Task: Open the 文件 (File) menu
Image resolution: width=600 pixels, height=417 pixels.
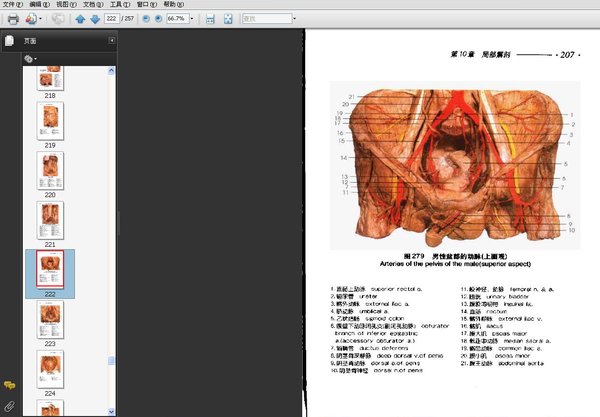Action: tap(13, 4)
